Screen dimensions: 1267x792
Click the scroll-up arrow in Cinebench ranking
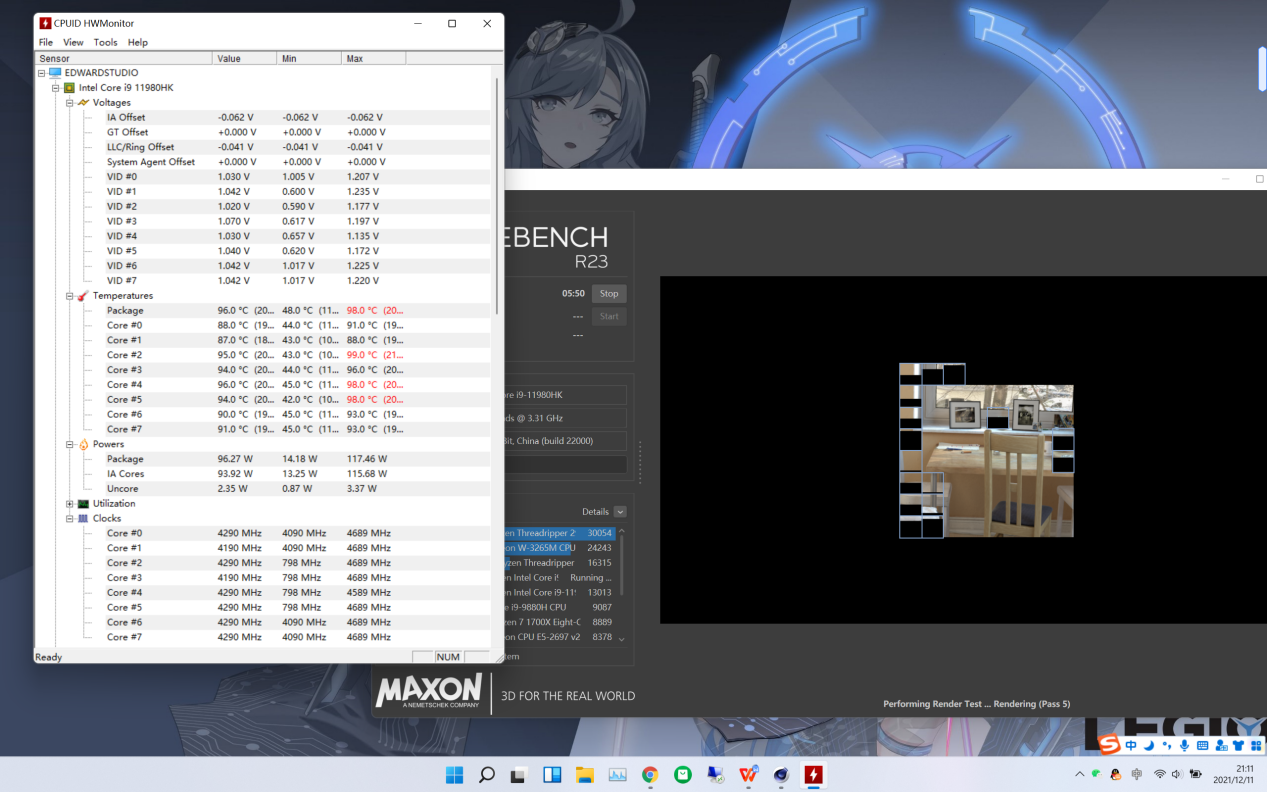tap(621, 532)
